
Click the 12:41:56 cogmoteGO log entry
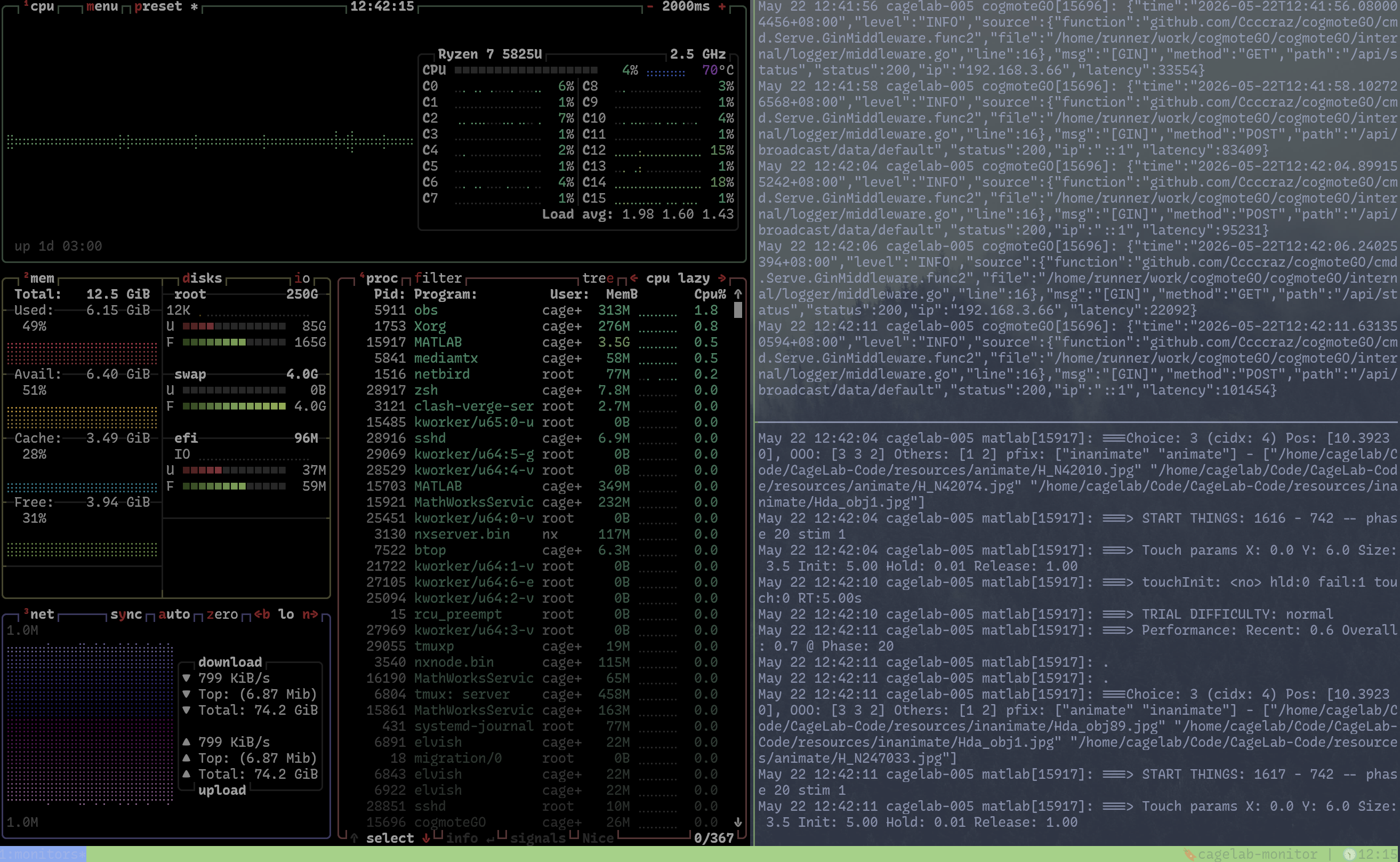coord(1077,38)
